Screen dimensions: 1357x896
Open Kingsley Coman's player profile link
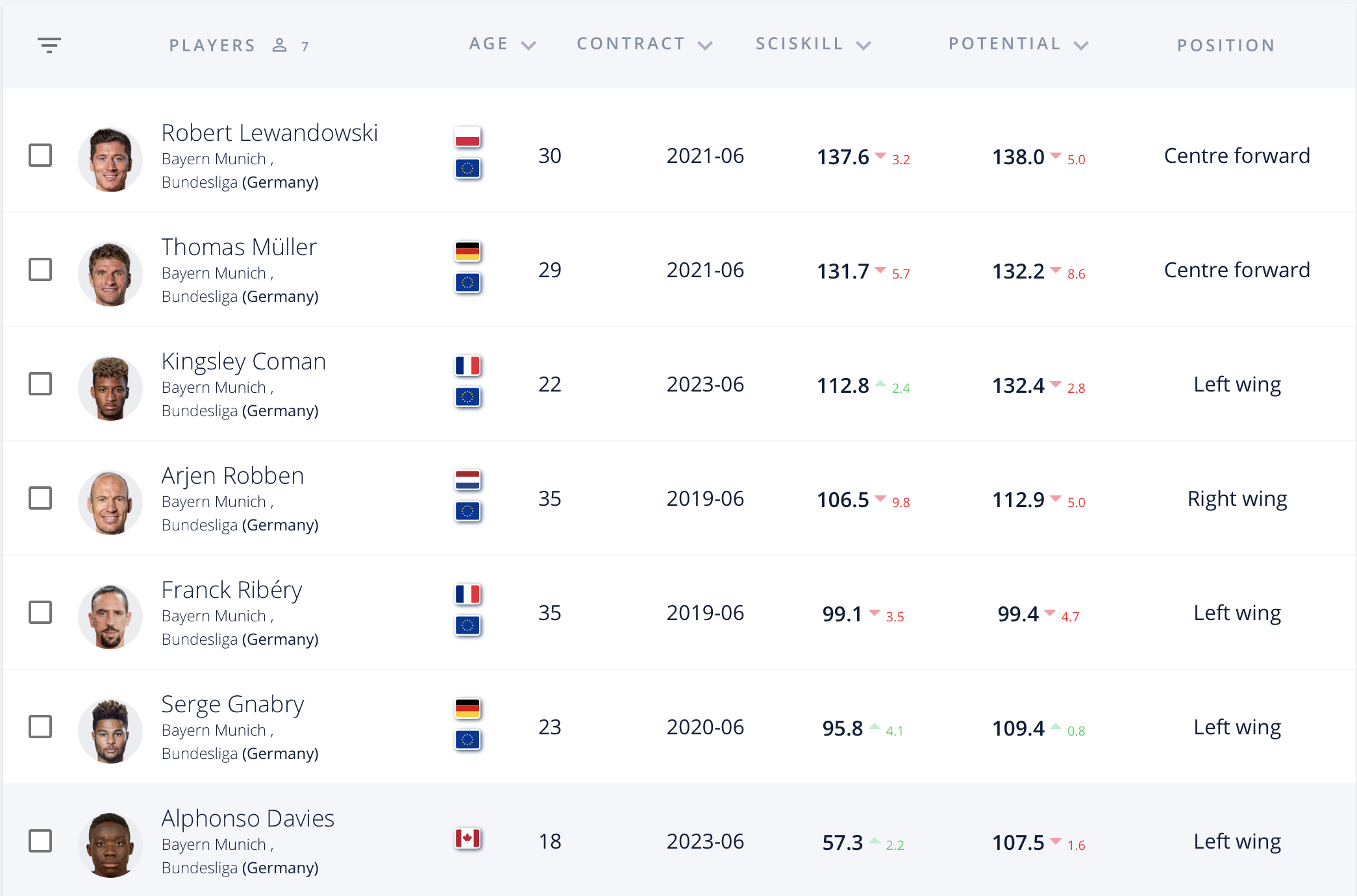243,362
